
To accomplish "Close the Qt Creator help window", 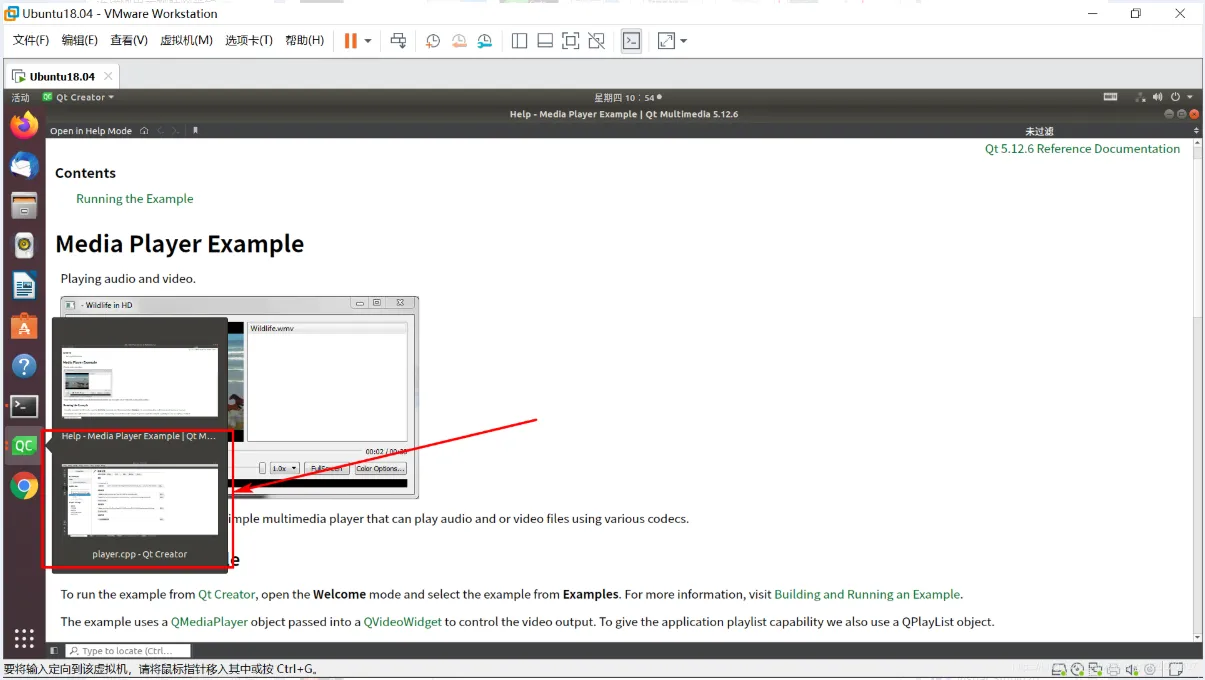I will click(x=1194, y=114).
